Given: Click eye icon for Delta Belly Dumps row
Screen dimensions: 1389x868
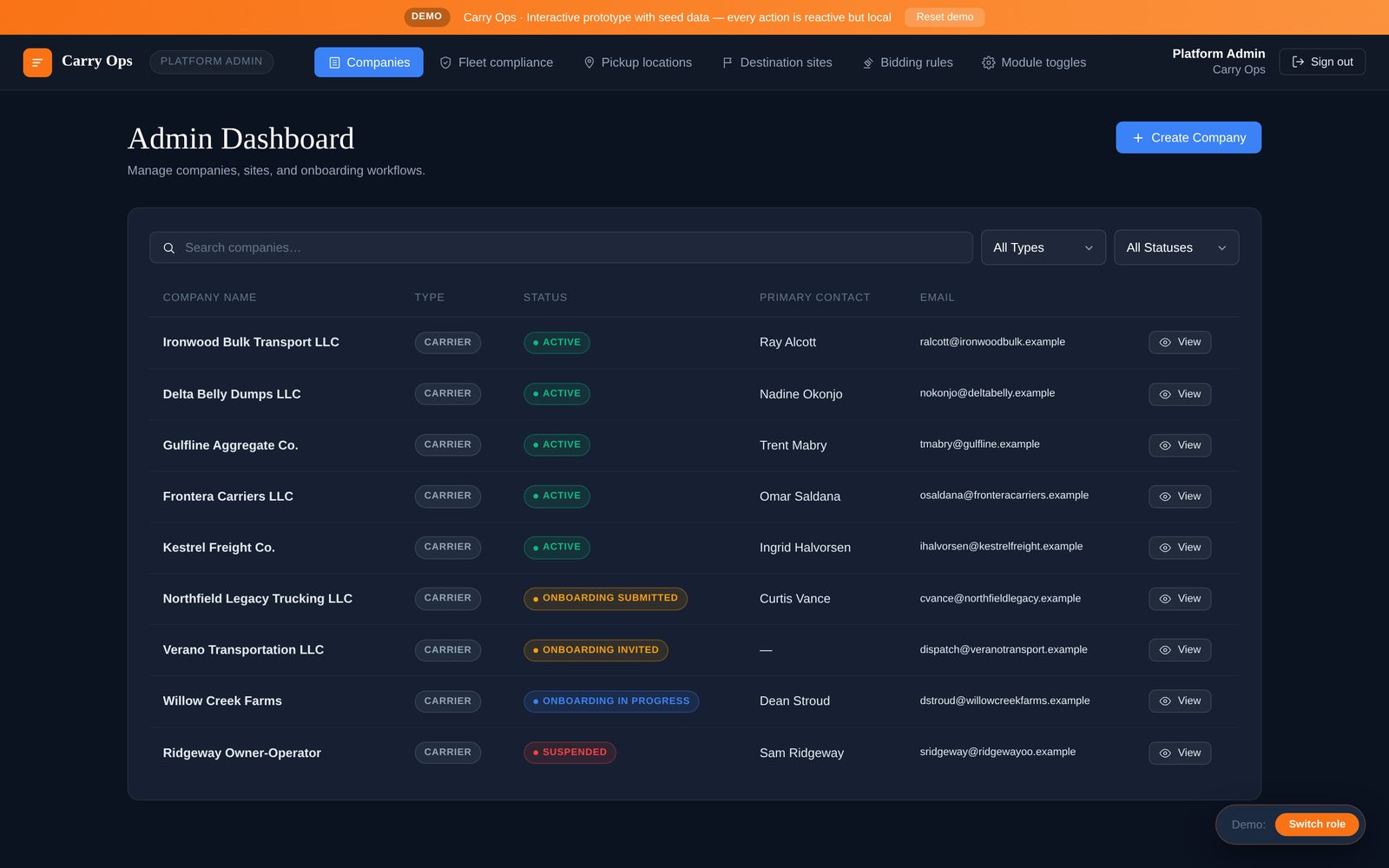Looking at the screenshot, I should coord(1165,395).
